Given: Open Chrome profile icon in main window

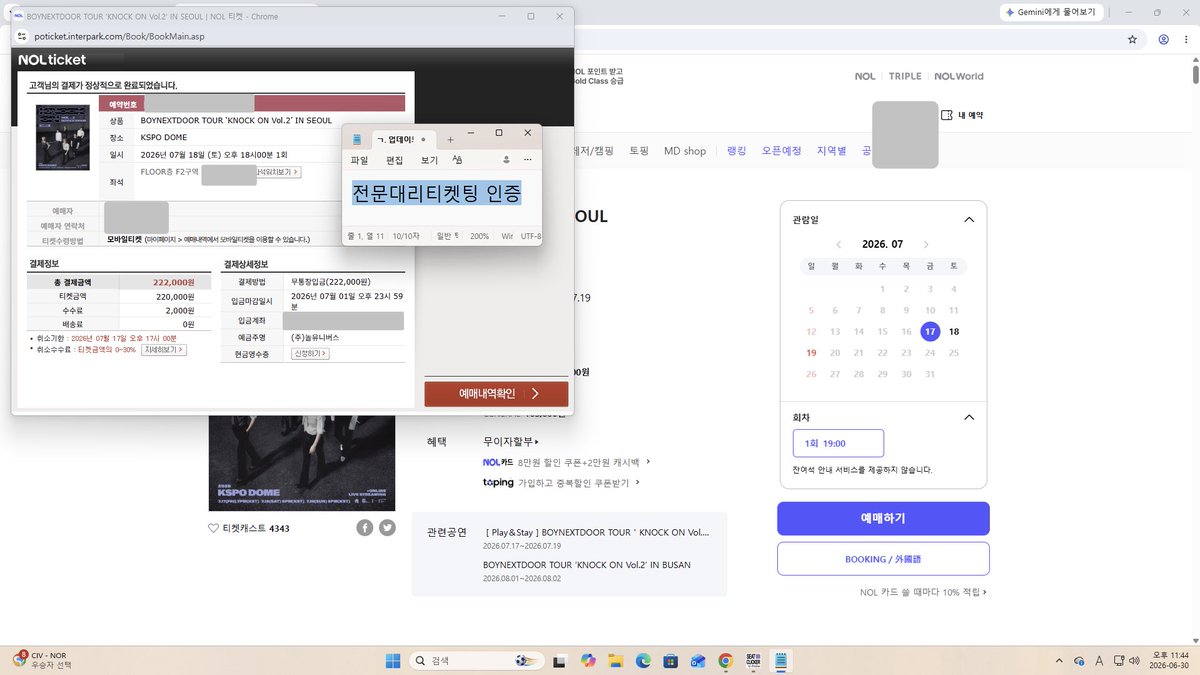Looking at the screenshot, I should pos(1163,39).
